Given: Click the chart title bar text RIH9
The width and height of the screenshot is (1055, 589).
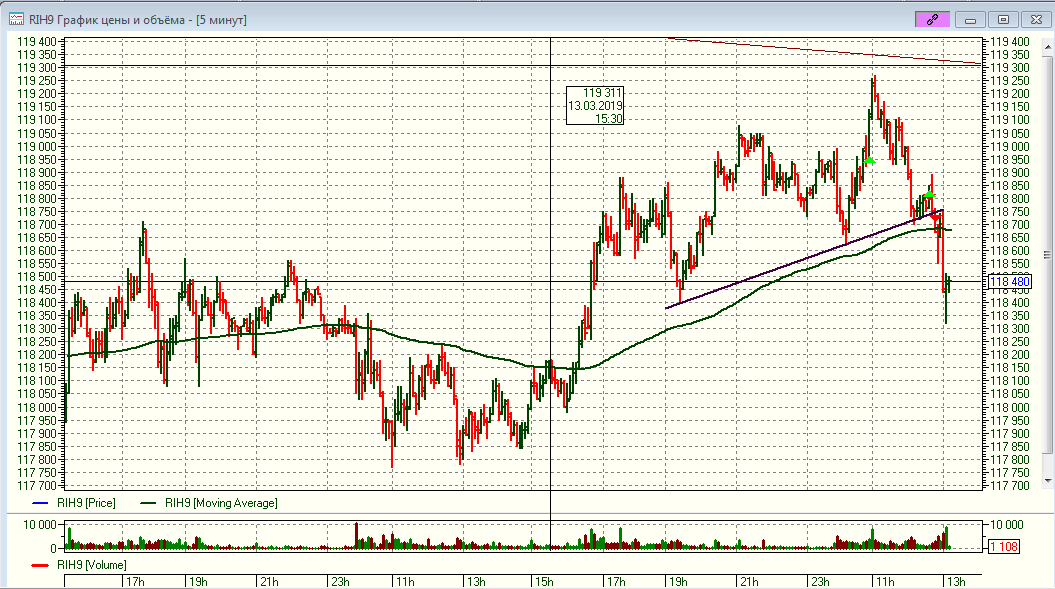Looking at the screenshot, I should (x=130, y=19).
